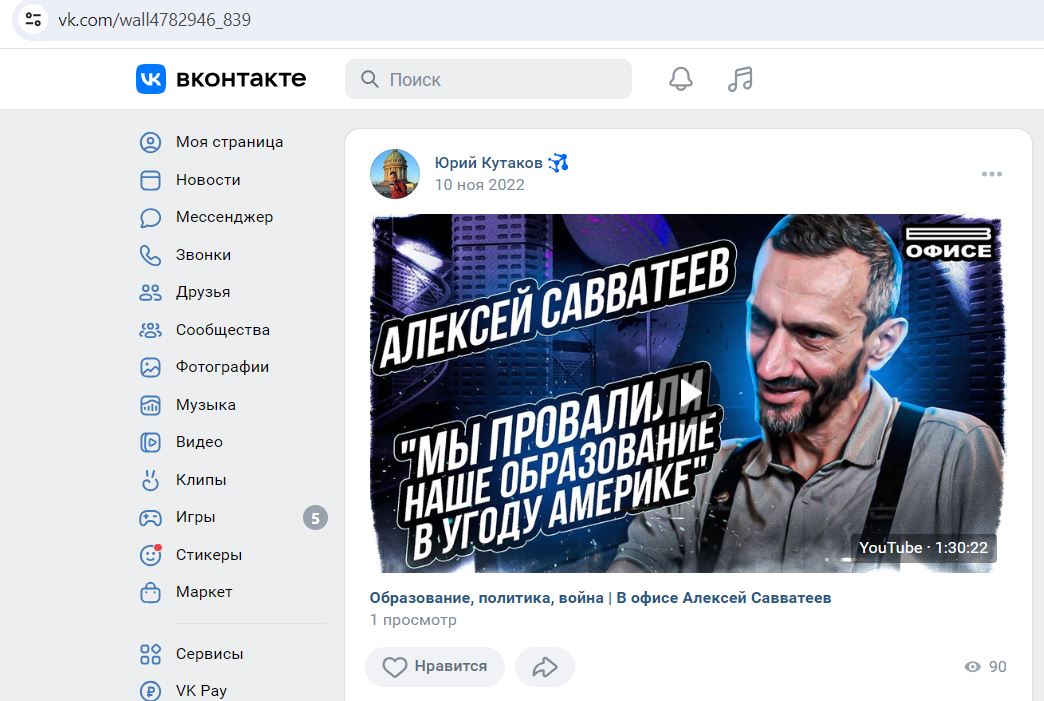Click the site info icon in address bar

click(33, 19)
